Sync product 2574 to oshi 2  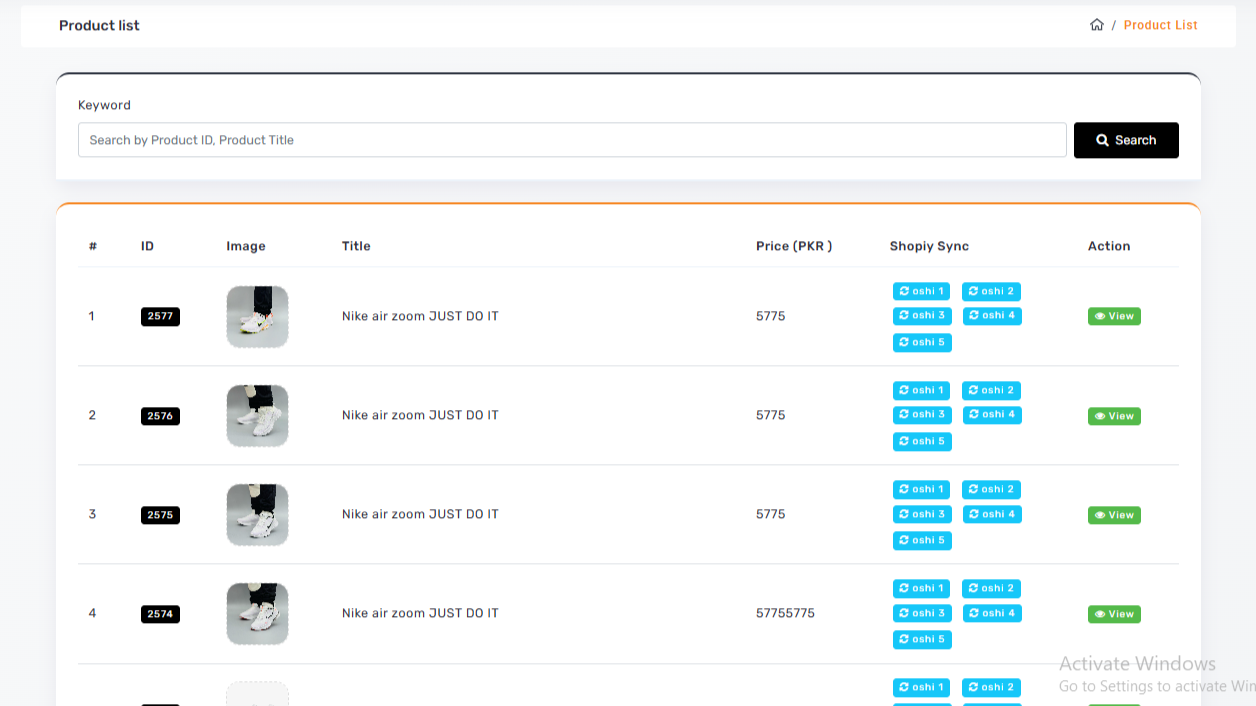(991, 588)
